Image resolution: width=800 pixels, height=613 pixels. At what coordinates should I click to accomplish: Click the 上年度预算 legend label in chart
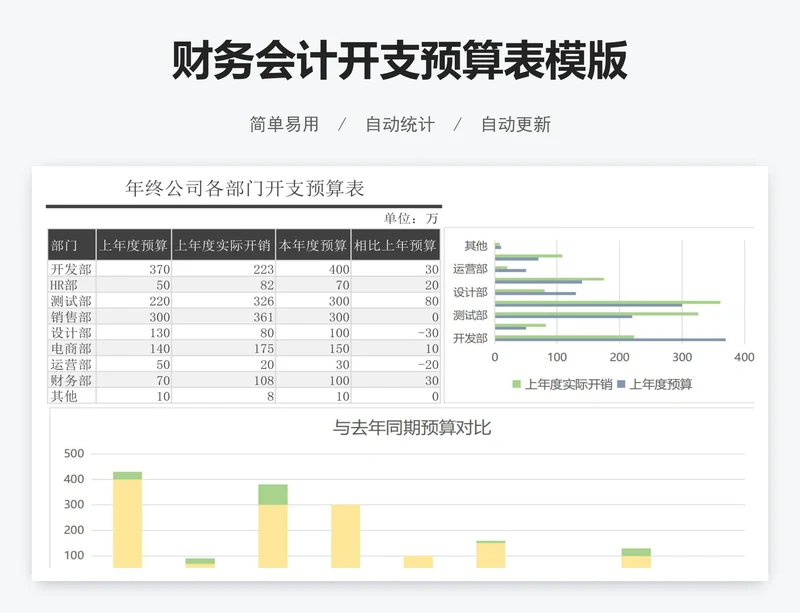(x=661, y=384)
